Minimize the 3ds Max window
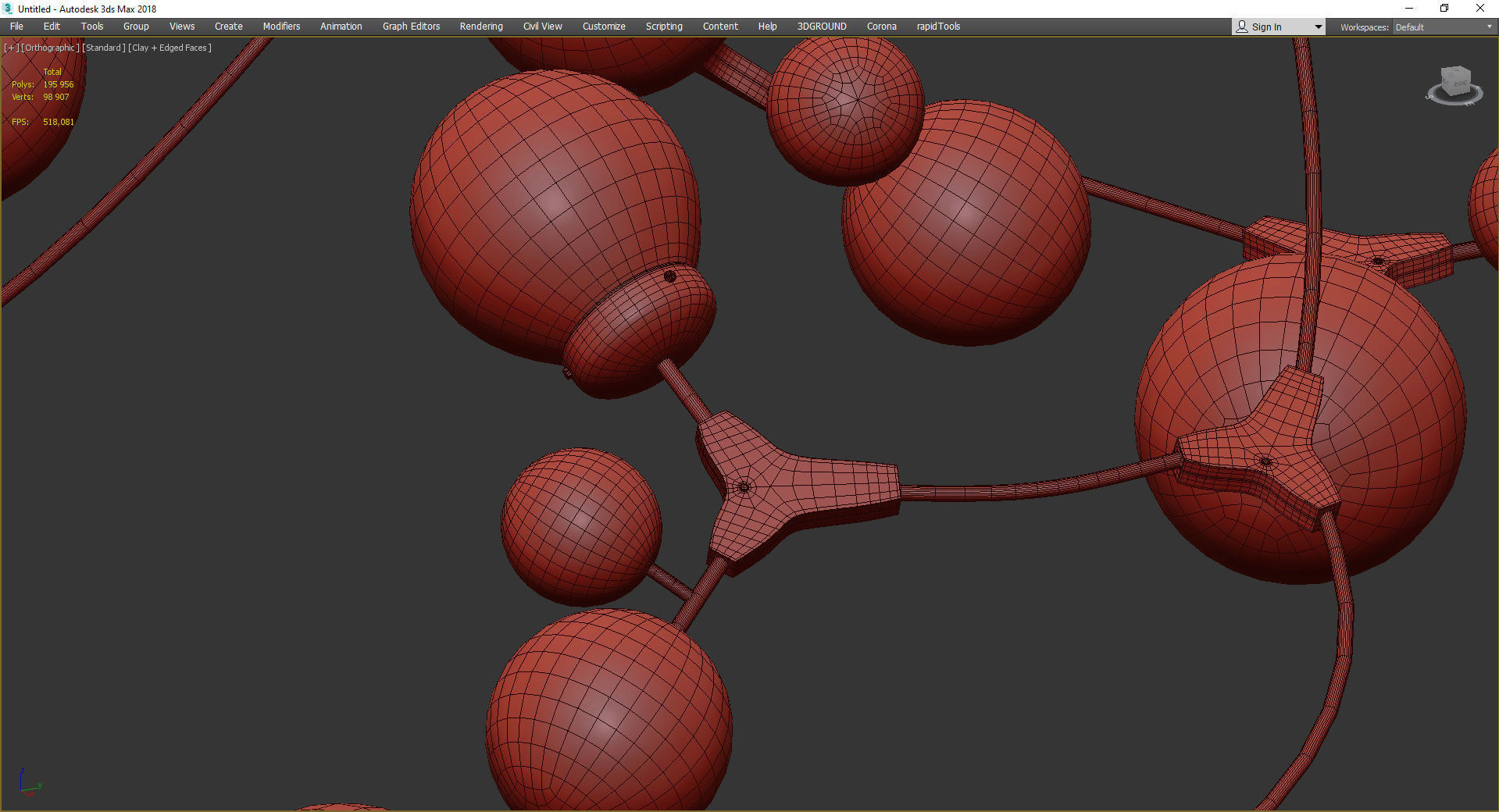The height and width of the screenshot is (812, 1499). click(1409, 9)
